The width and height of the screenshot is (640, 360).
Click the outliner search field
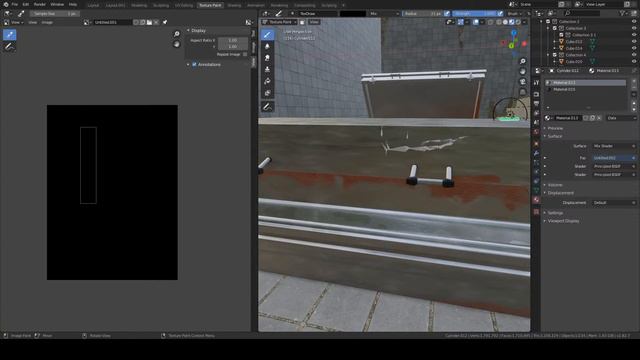pos(582,13)
